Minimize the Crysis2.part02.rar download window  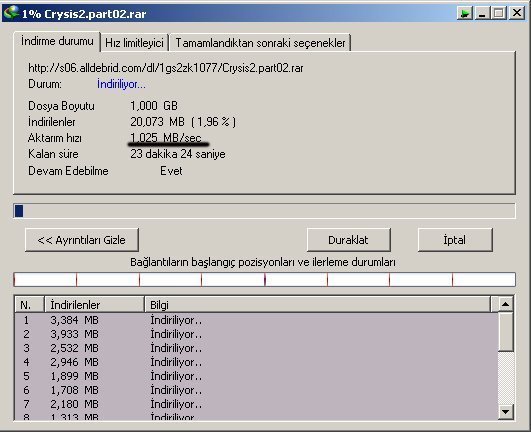(482, 13)
